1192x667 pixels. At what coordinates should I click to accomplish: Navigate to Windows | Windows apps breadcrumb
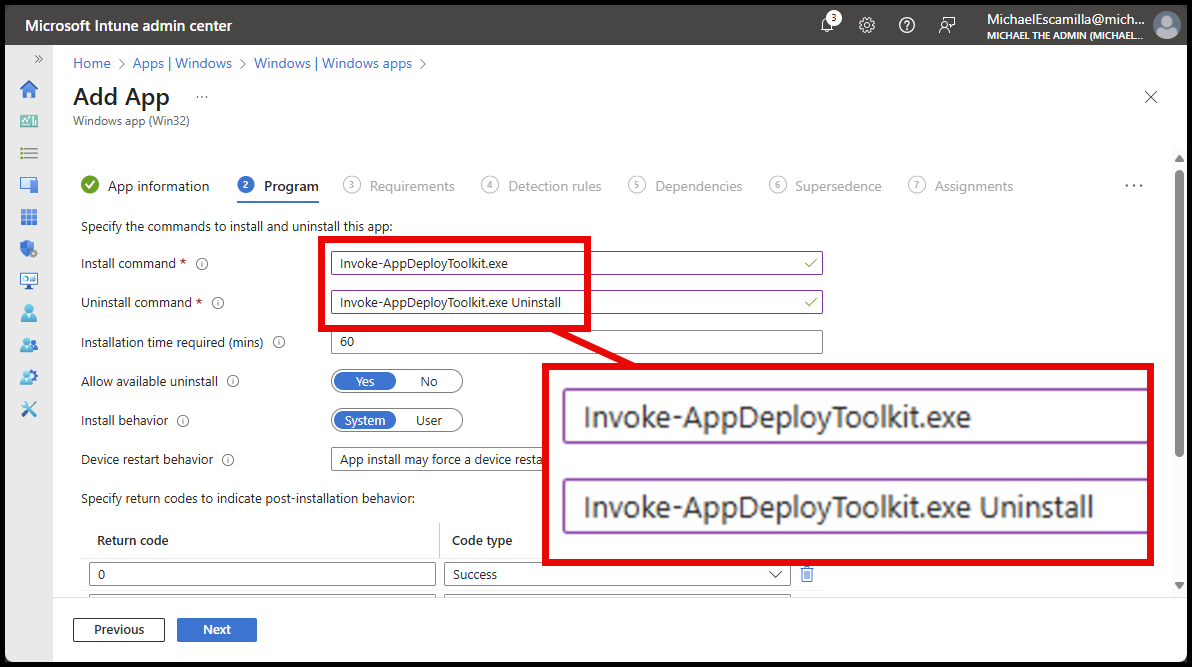(333, 63)
